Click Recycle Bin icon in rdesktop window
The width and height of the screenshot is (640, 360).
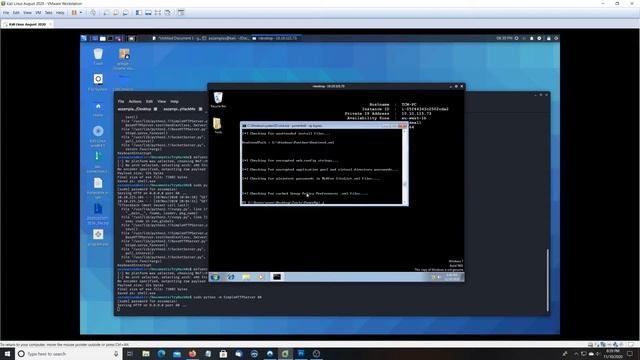coord(218,99)
